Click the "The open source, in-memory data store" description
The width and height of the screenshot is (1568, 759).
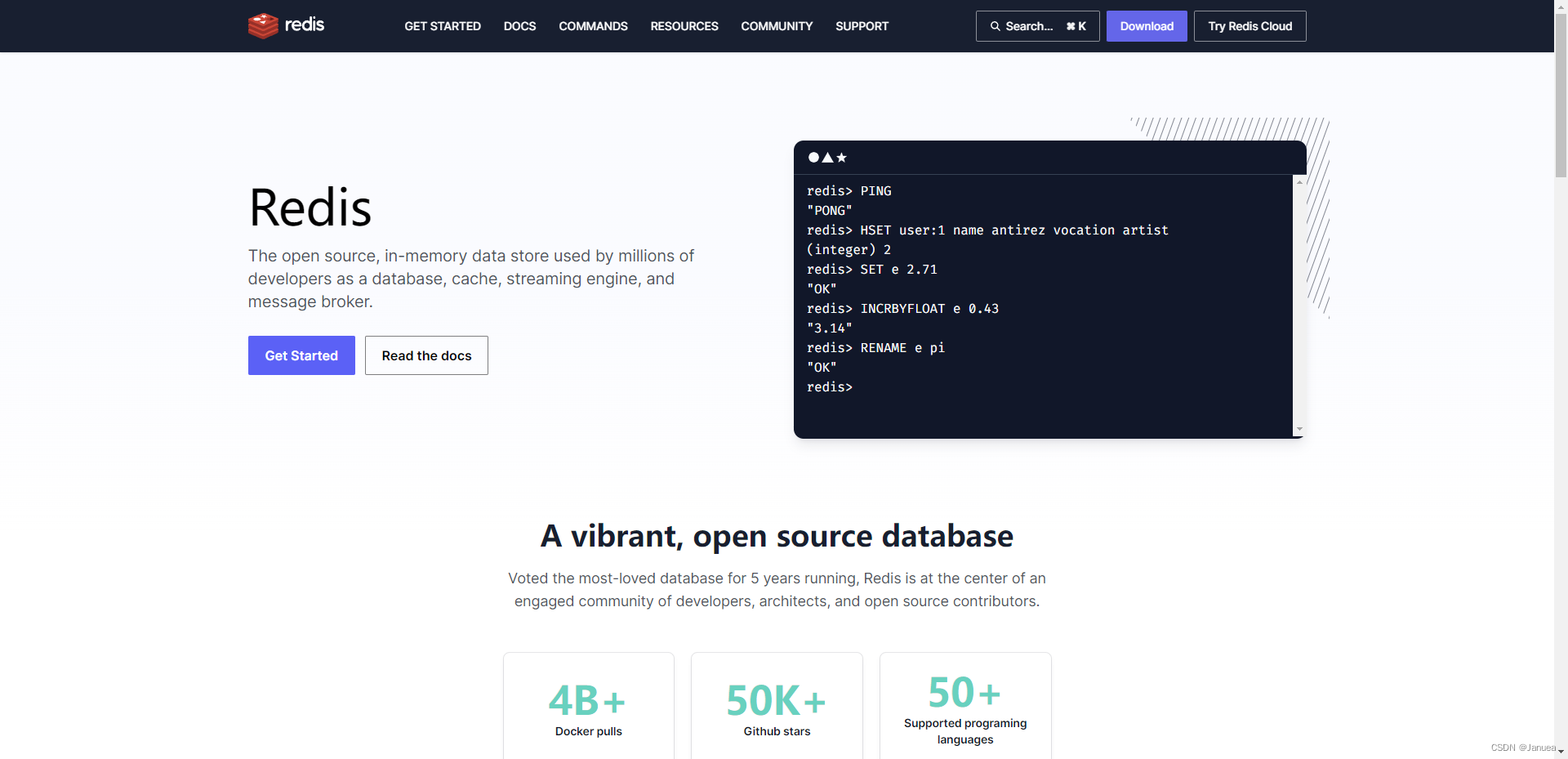click(471, 279)
